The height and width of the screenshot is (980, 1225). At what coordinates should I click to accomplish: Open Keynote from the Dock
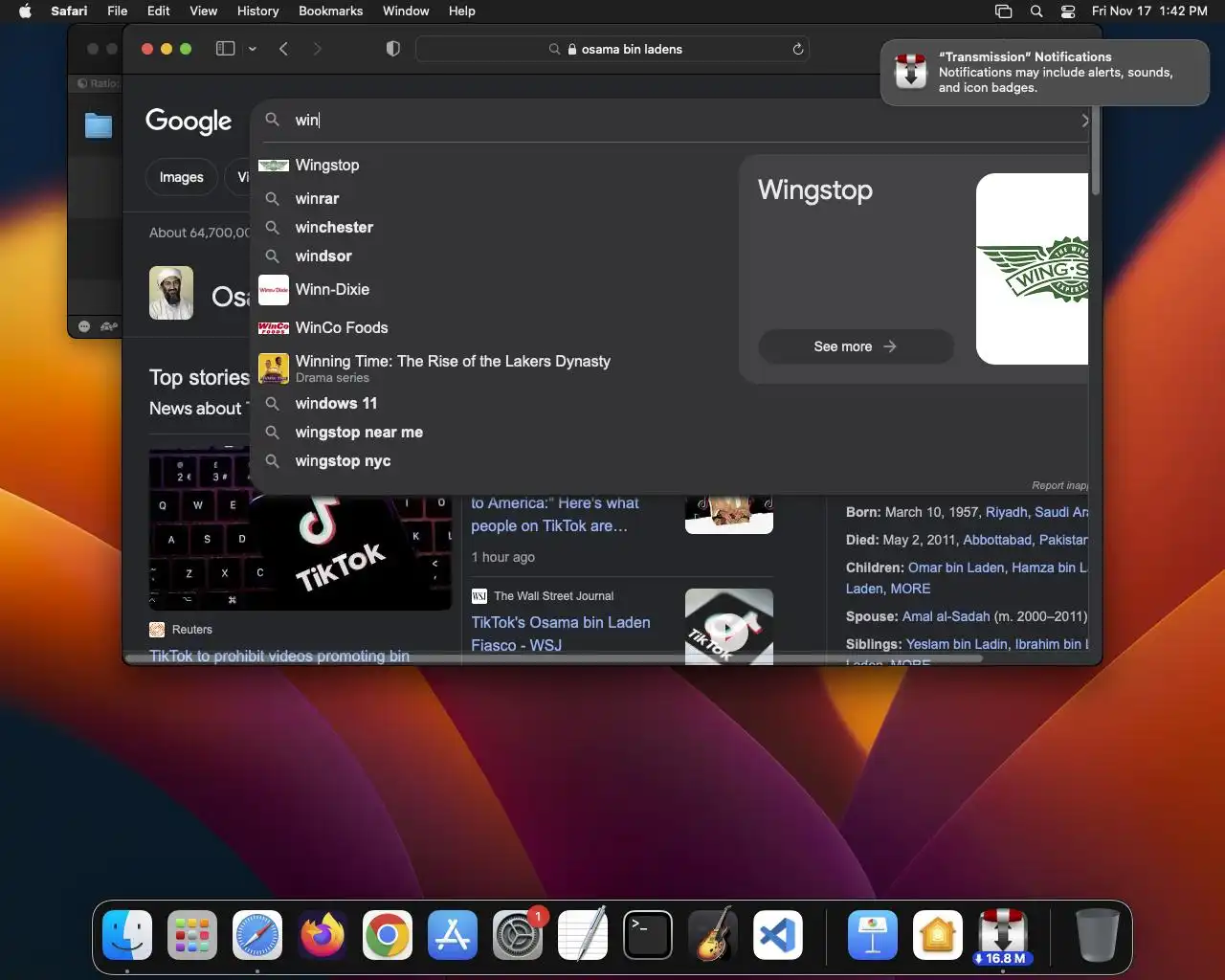click(873, 935)
